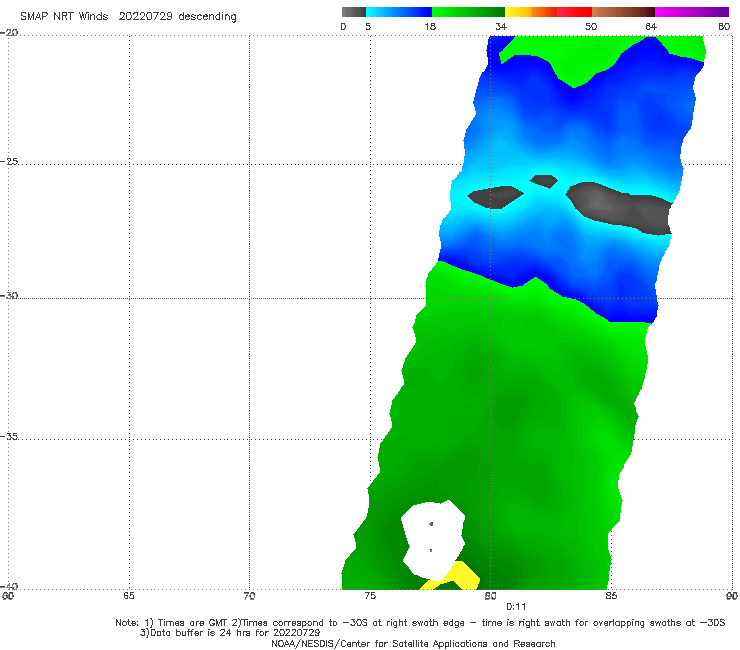Click the white data gap in the swath
The width and height of the screenshot is (740, 650).
433,540
